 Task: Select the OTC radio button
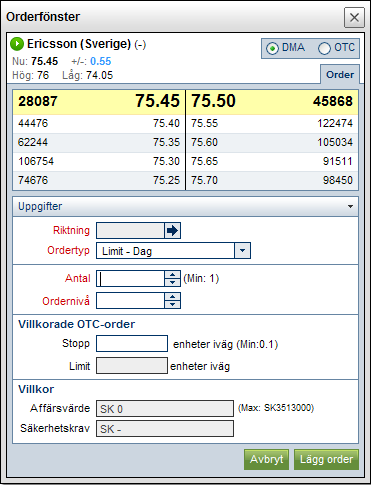pyautogui.click(x=324, y=49)
